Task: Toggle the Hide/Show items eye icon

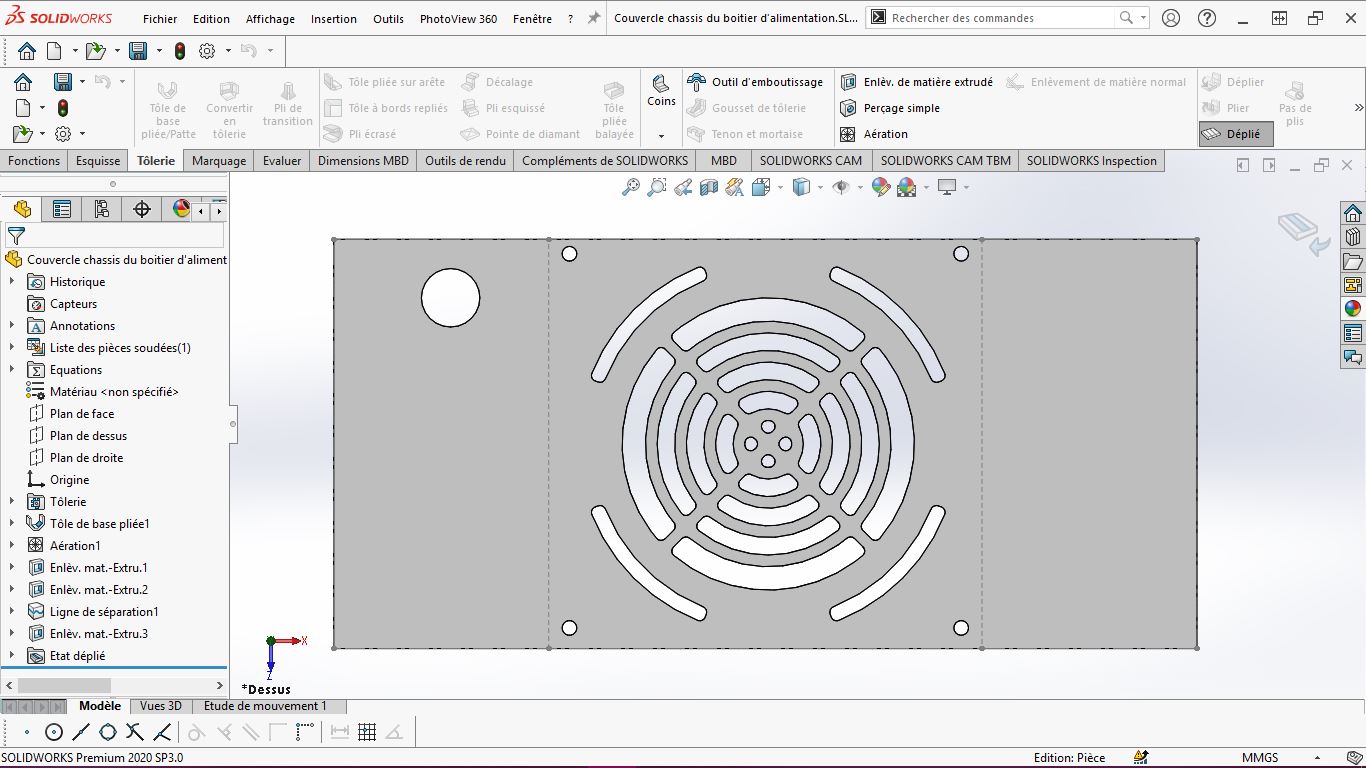Action: tap(841, 187)
